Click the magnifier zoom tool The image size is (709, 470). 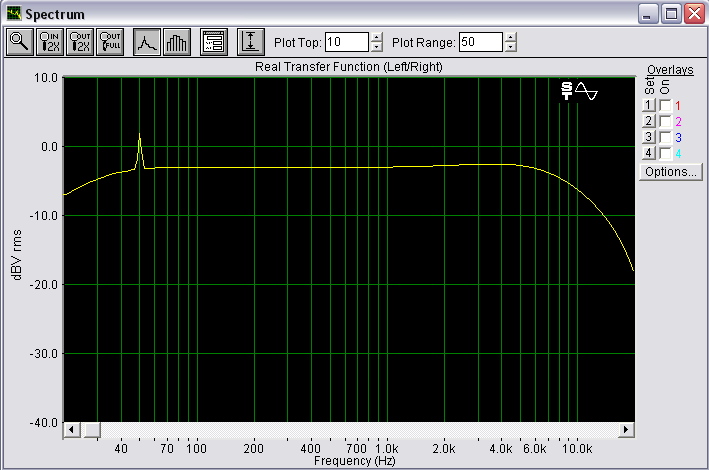19,42
